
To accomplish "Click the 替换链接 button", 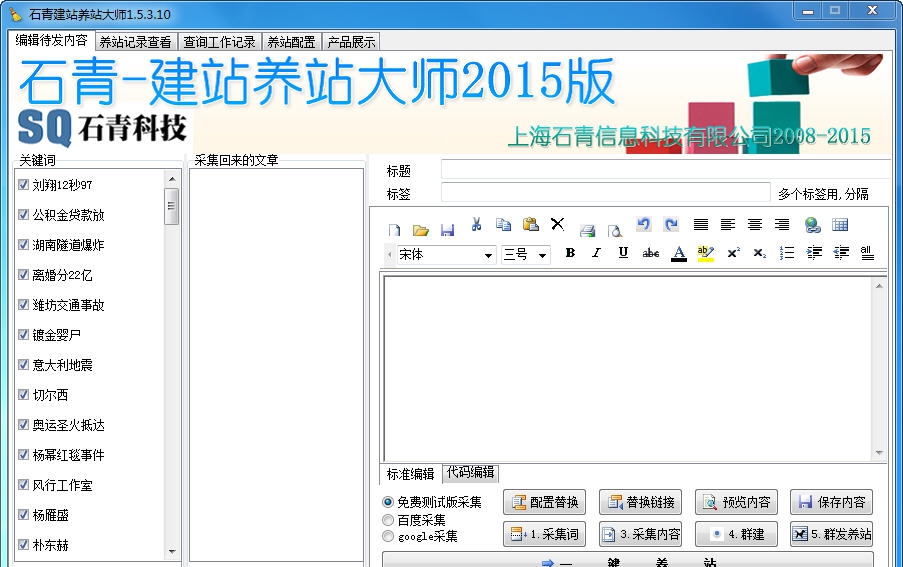I will tap(640, 502).
